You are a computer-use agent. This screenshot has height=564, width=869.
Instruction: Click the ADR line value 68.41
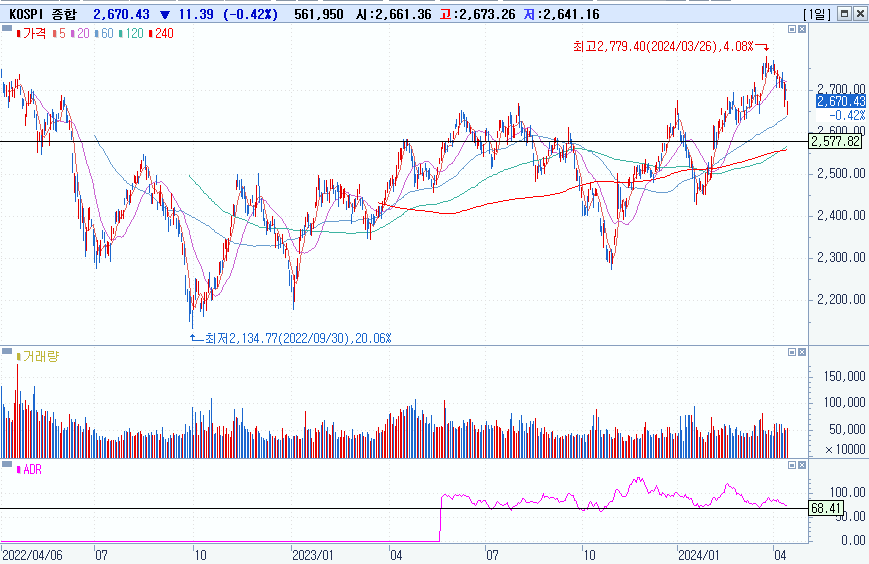(826, 508)
